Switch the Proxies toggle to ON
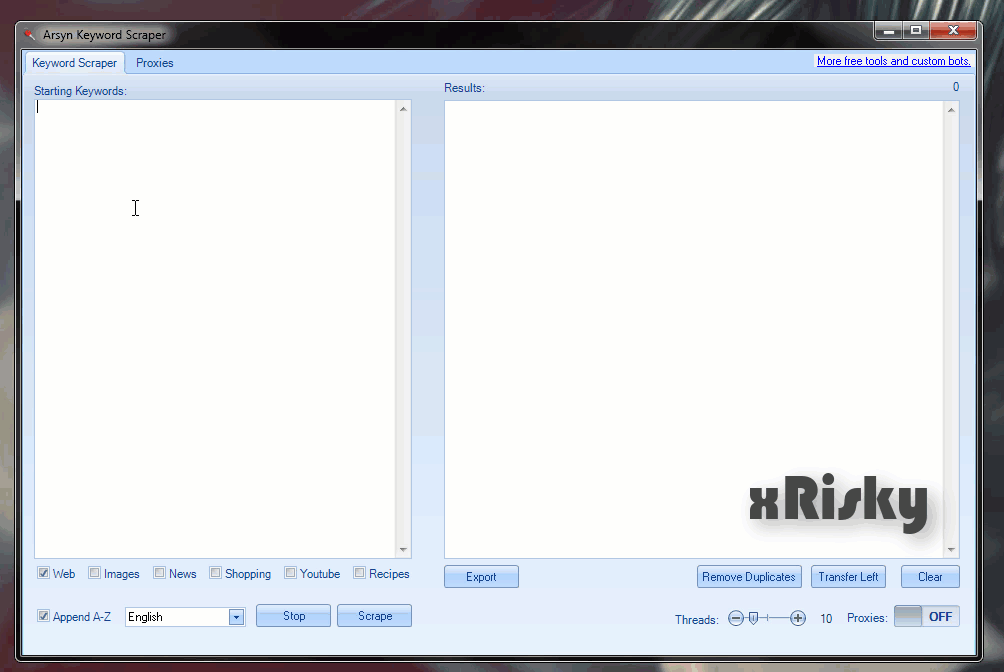Image resolution: width=1004 pixels, height=672 pixels. 926,616
